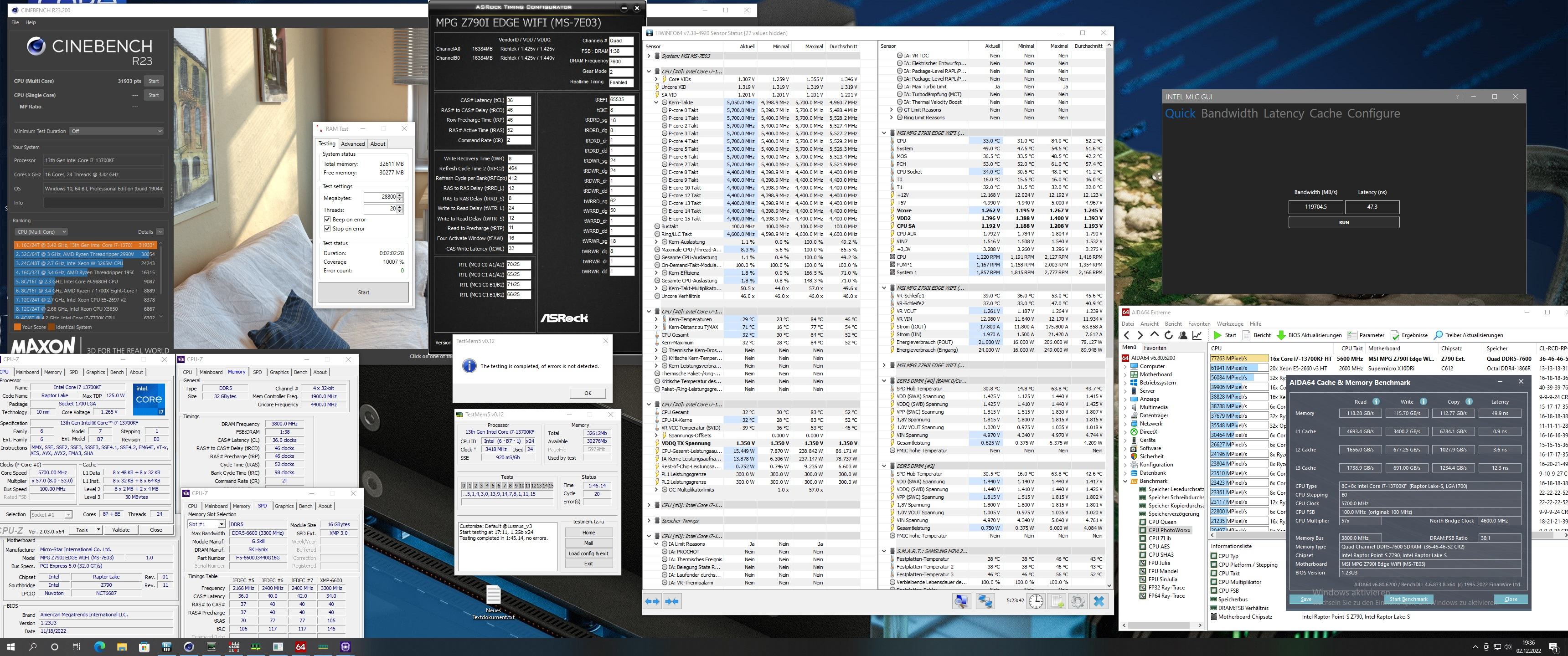Click Megabytes stepper in RAM Test

tap(400, 197)
